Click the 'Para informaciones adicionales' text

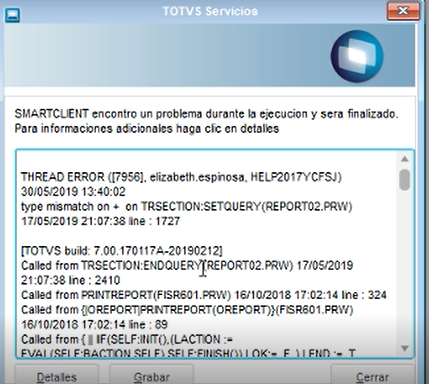tap(147, 129)
